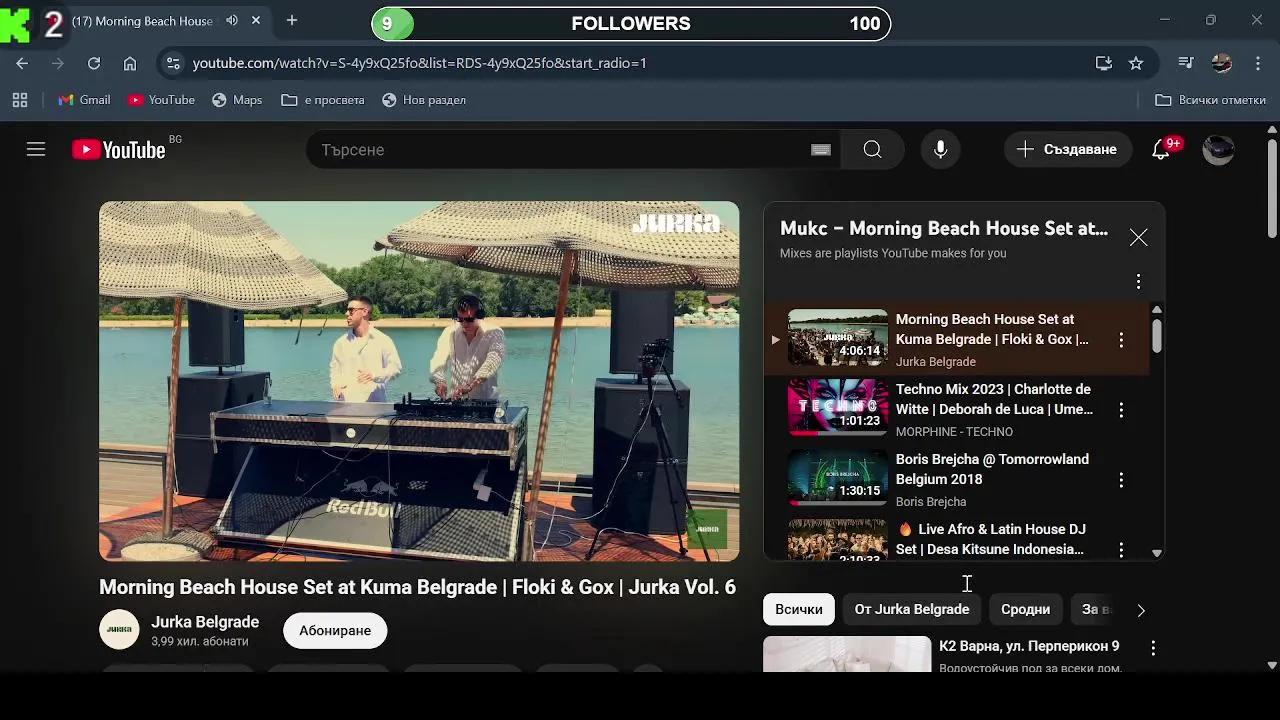Click the search magnifier button
Screen dimensions: 1280x720
[872, 150]
